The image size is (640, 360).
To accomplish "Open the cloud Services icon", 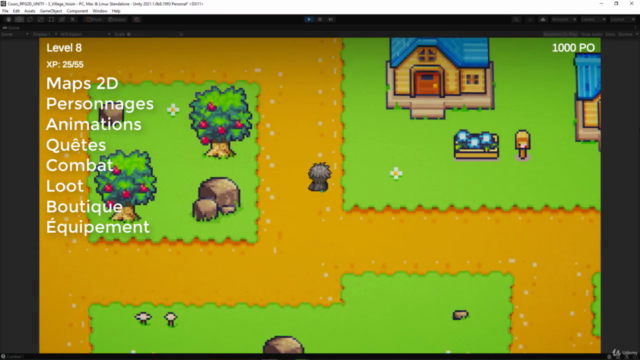I will point(543,20).
